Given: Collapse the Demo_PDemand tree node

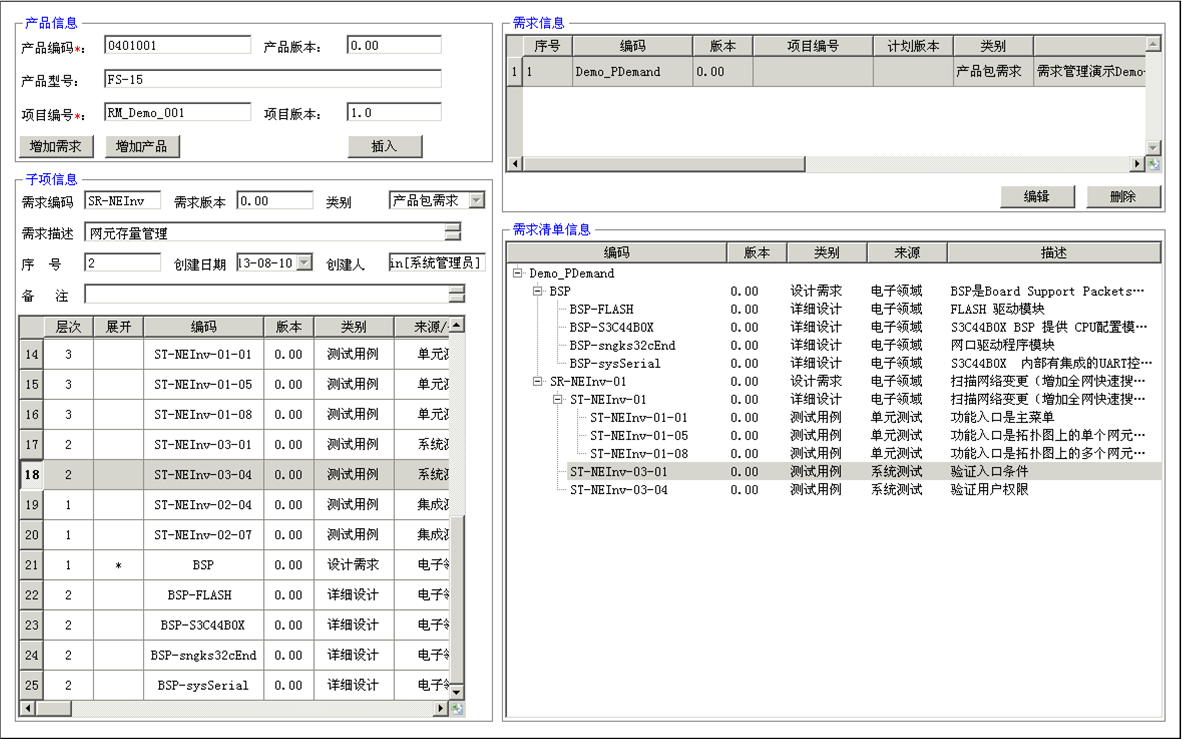Looking at the screenshot, I should pyautogui.click(x=517, y=273).
